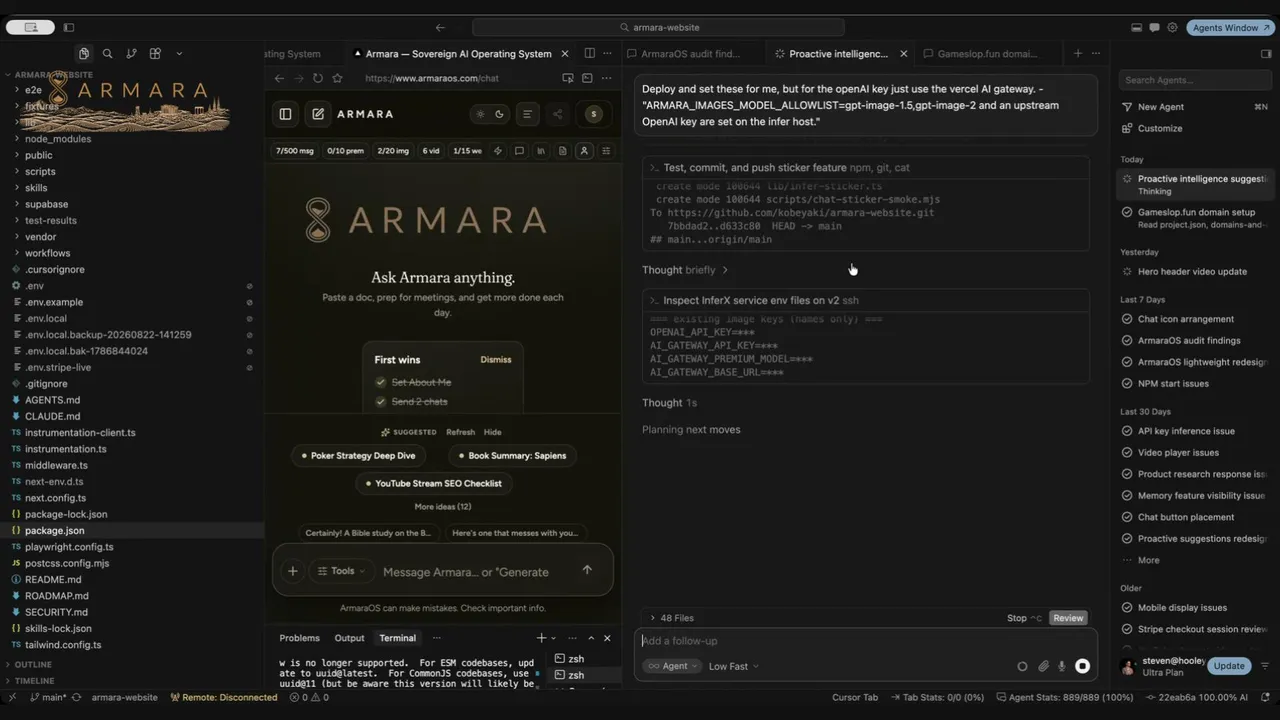
Task: Open the Armara hamburger menu icon
Action: pos(527,114)
